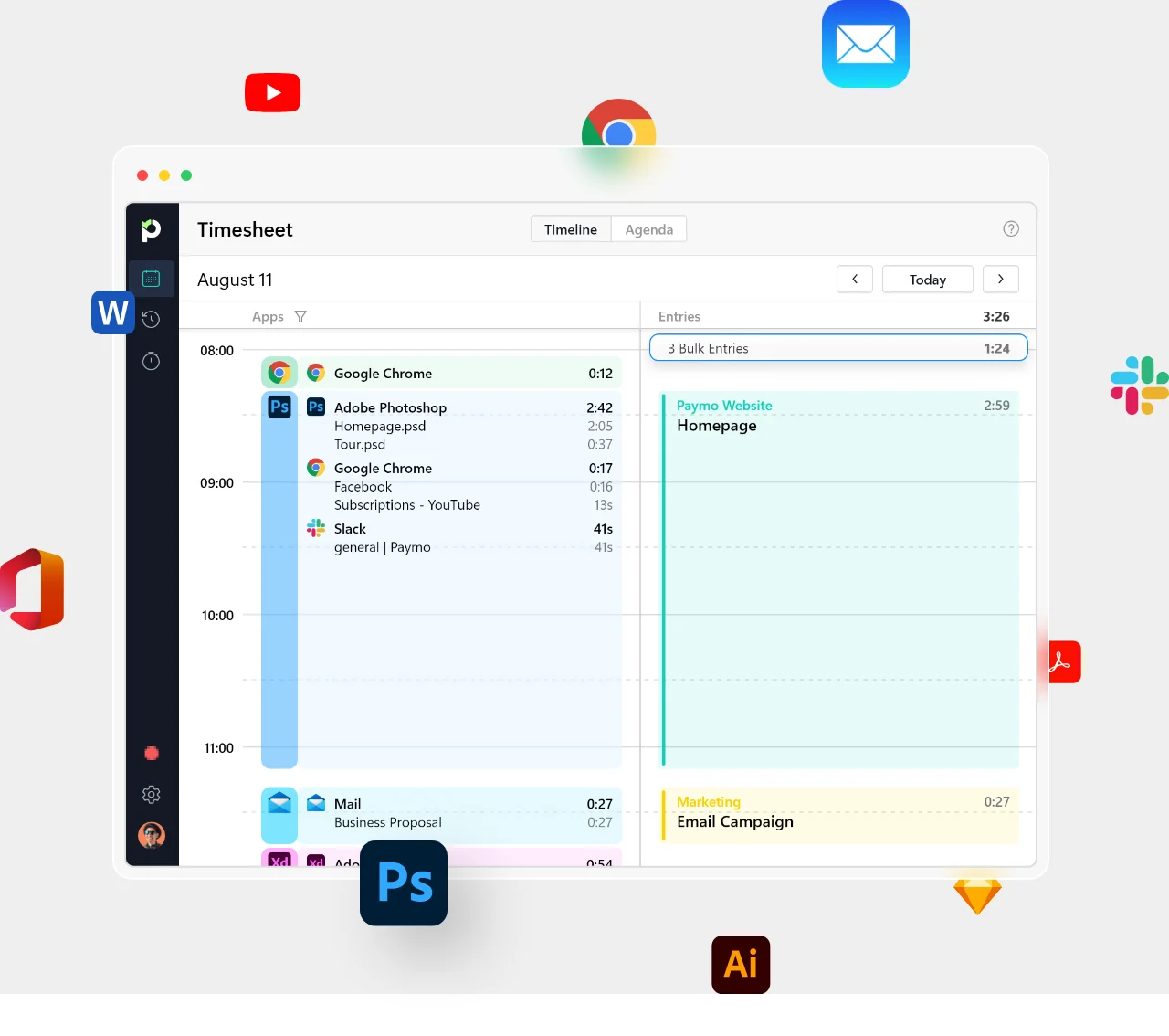Select the Homepage.psd activity row
This screenshot has width=1169, height=1036.
click(x=473, y=426)
